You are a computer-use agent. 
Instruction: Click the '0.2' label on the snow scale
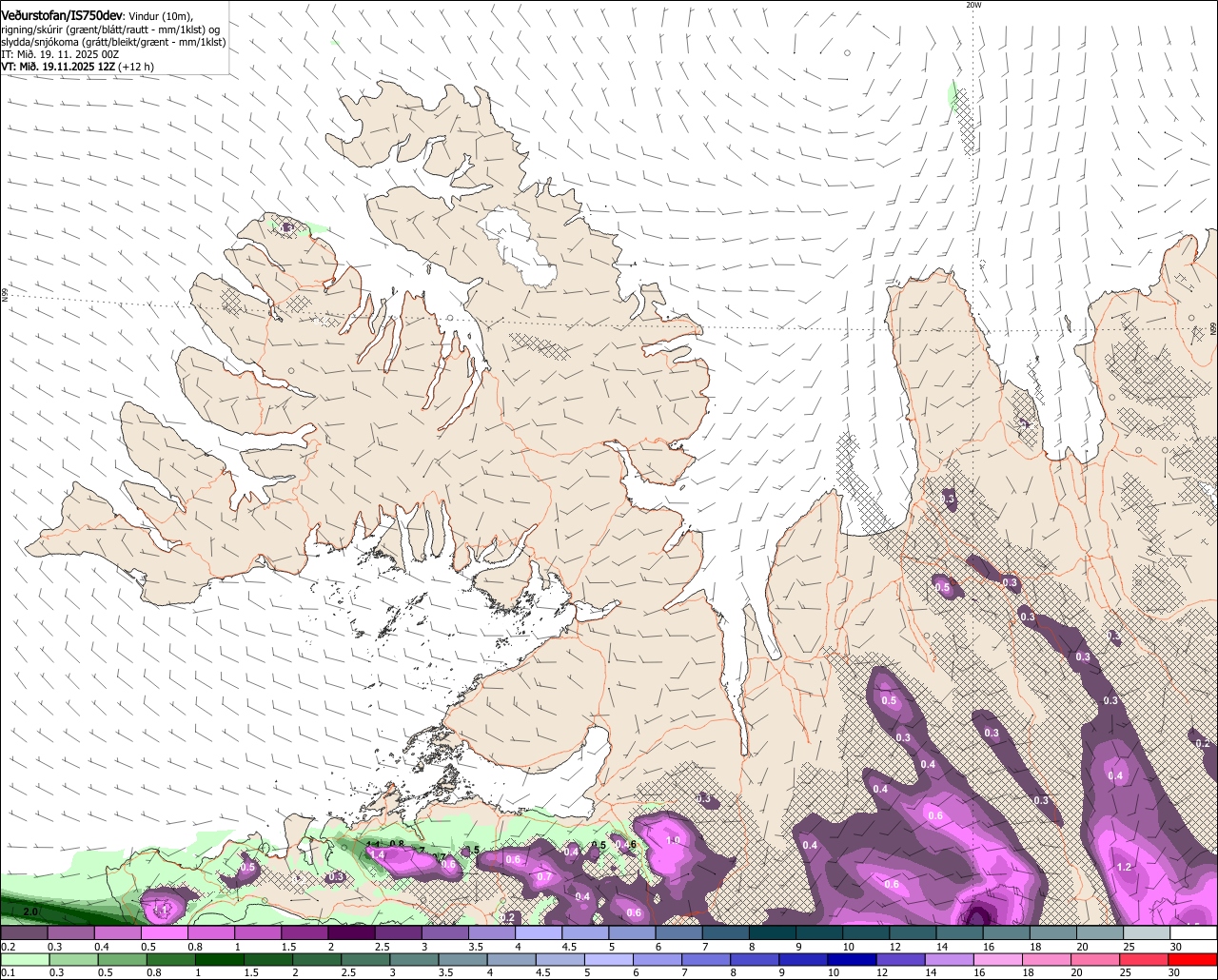tap(8, 947)
